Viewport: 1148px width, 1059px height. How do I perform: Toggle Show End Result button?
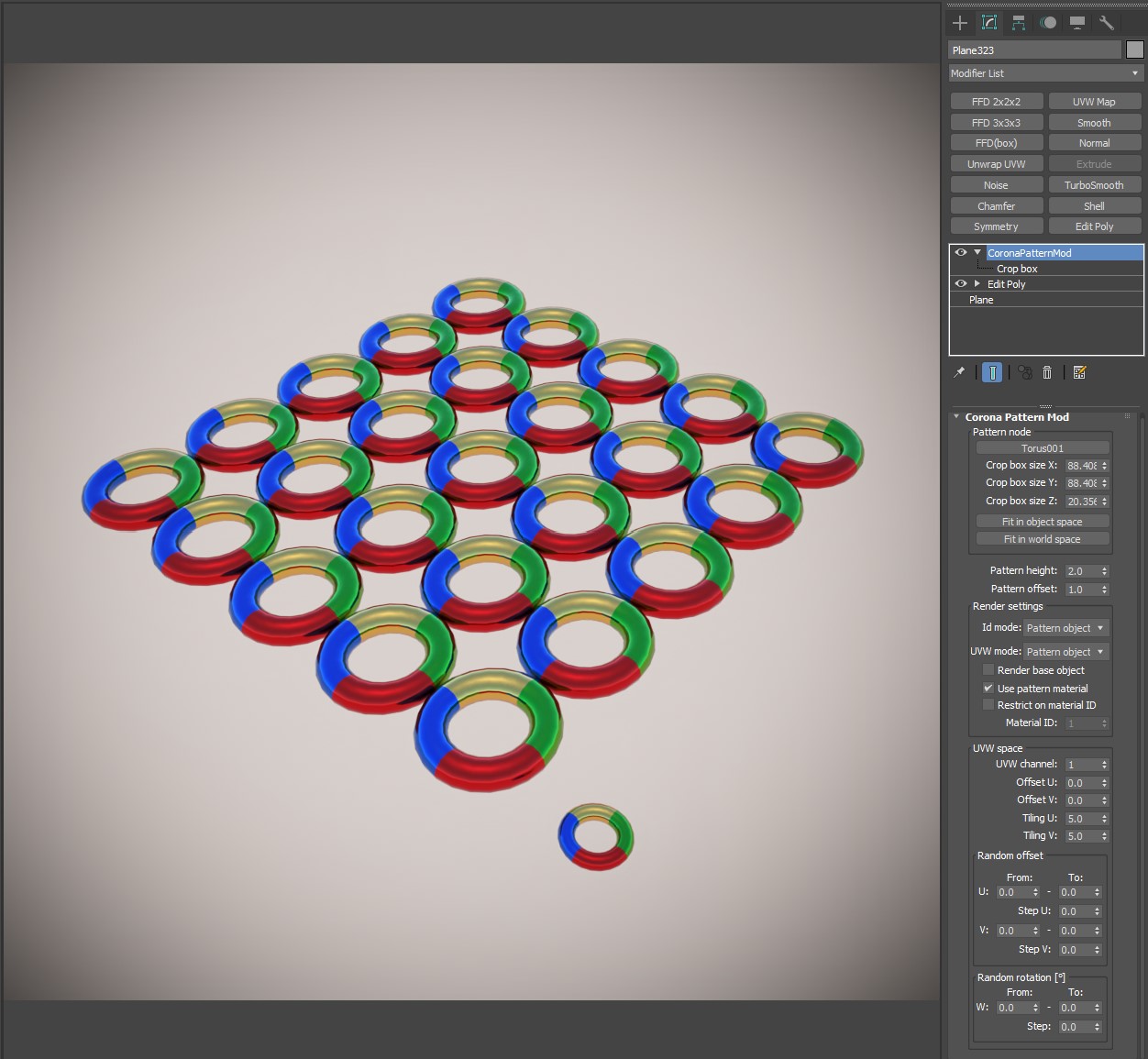[992, 372]
